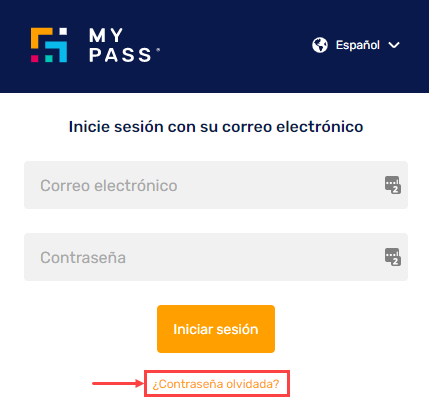
Task: Click the trademark symbol beside PASS
Action: click(x=158, y=50)
